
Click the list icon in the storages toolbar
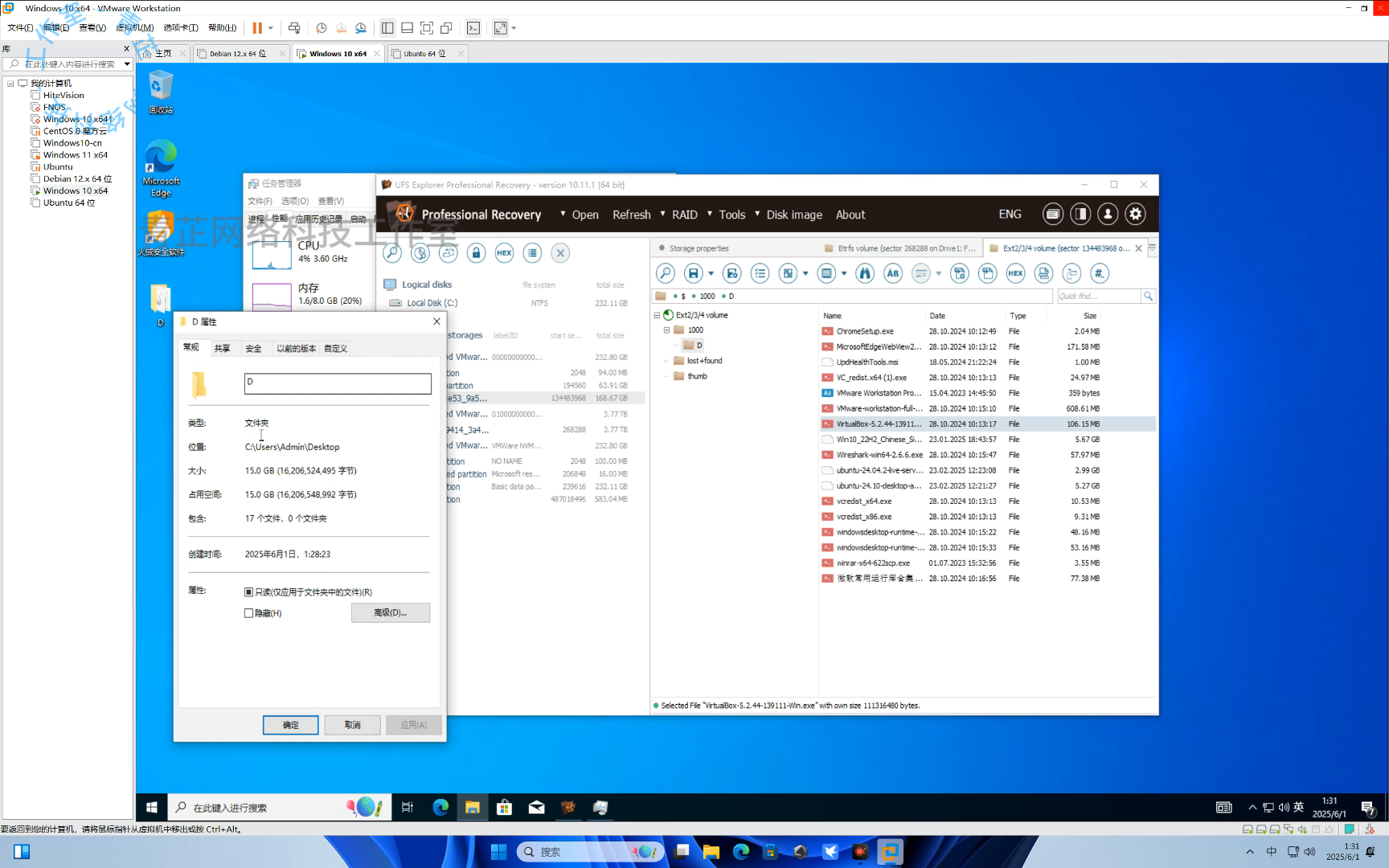click(532, 253)
